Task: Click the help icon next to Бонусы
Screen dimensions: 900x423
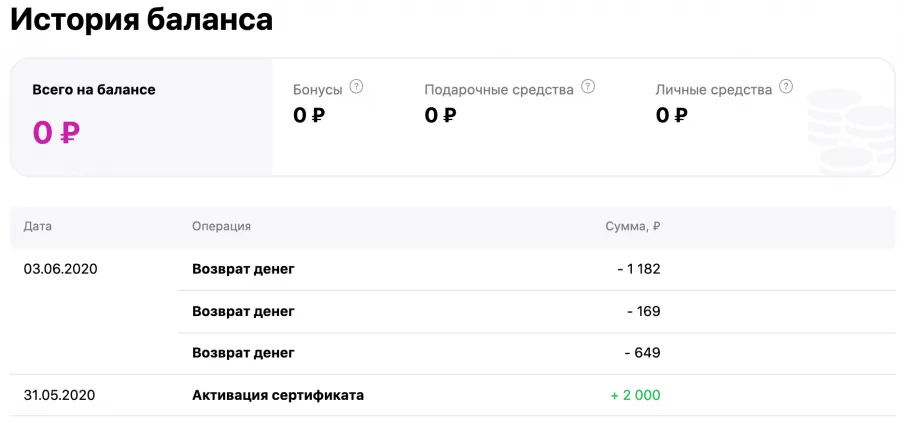Action: point(356,87)
